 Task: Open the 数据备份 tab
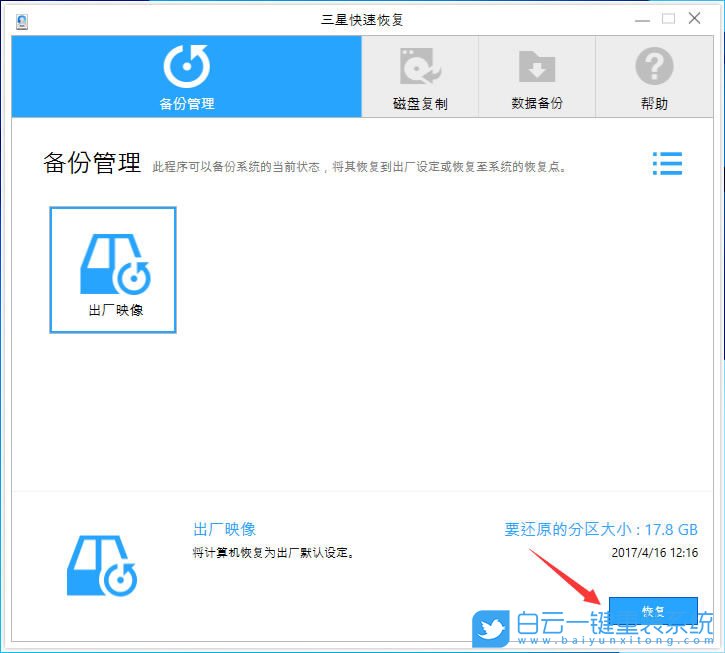pos(537,76)
